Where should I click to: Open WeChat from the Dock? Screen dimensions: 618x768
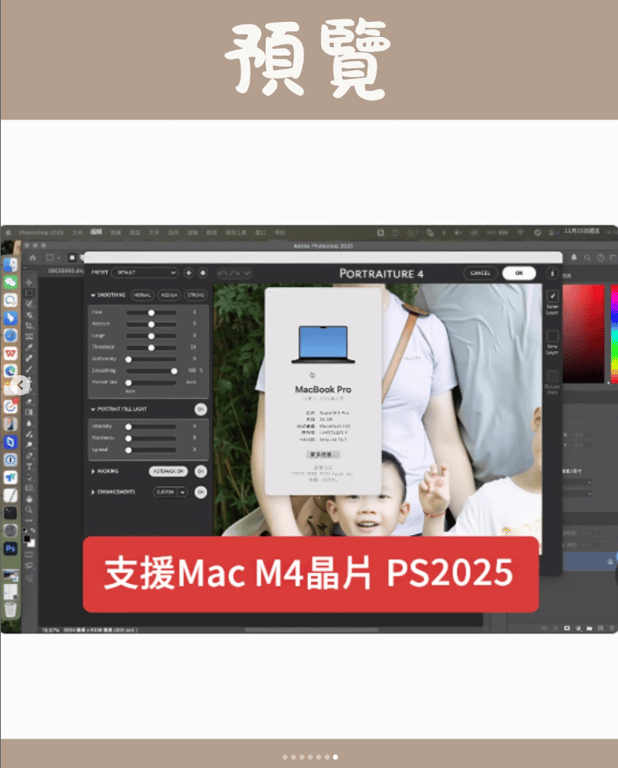click(x=10, y=282)
